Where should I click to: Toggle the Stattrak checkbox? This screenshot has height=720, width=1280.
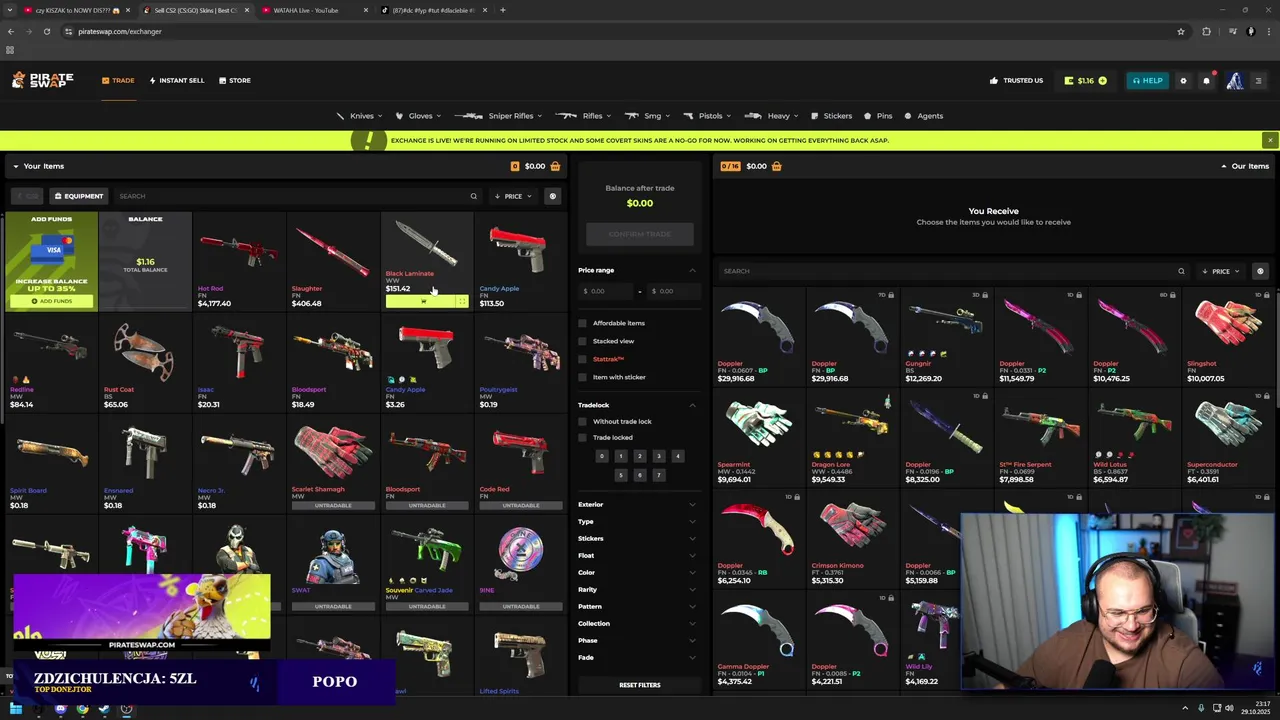click(x=582, y=359)
